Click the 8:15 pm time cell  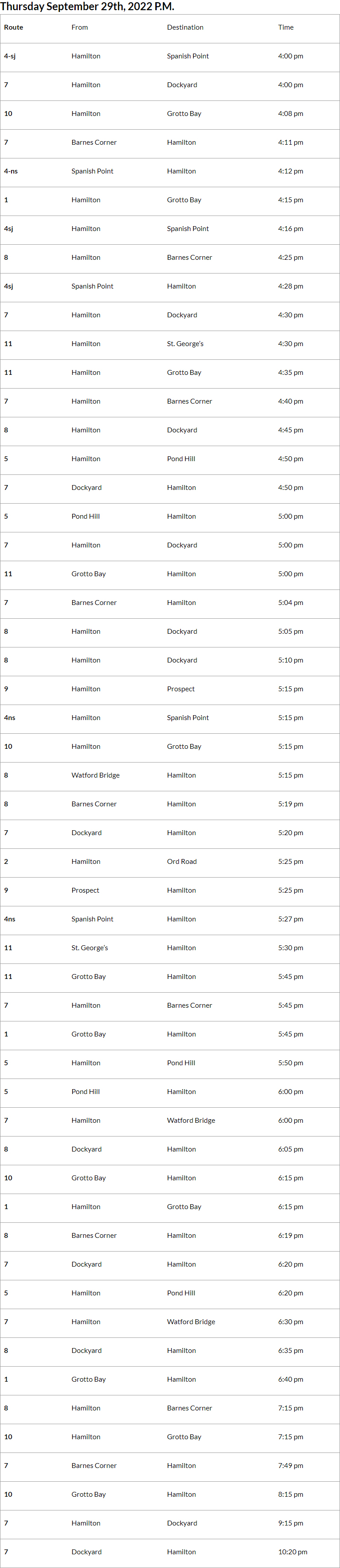tap(290, 1495)
